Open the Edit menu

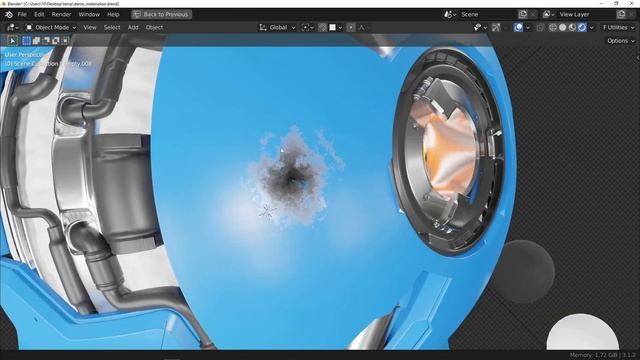tap(39, 14)
